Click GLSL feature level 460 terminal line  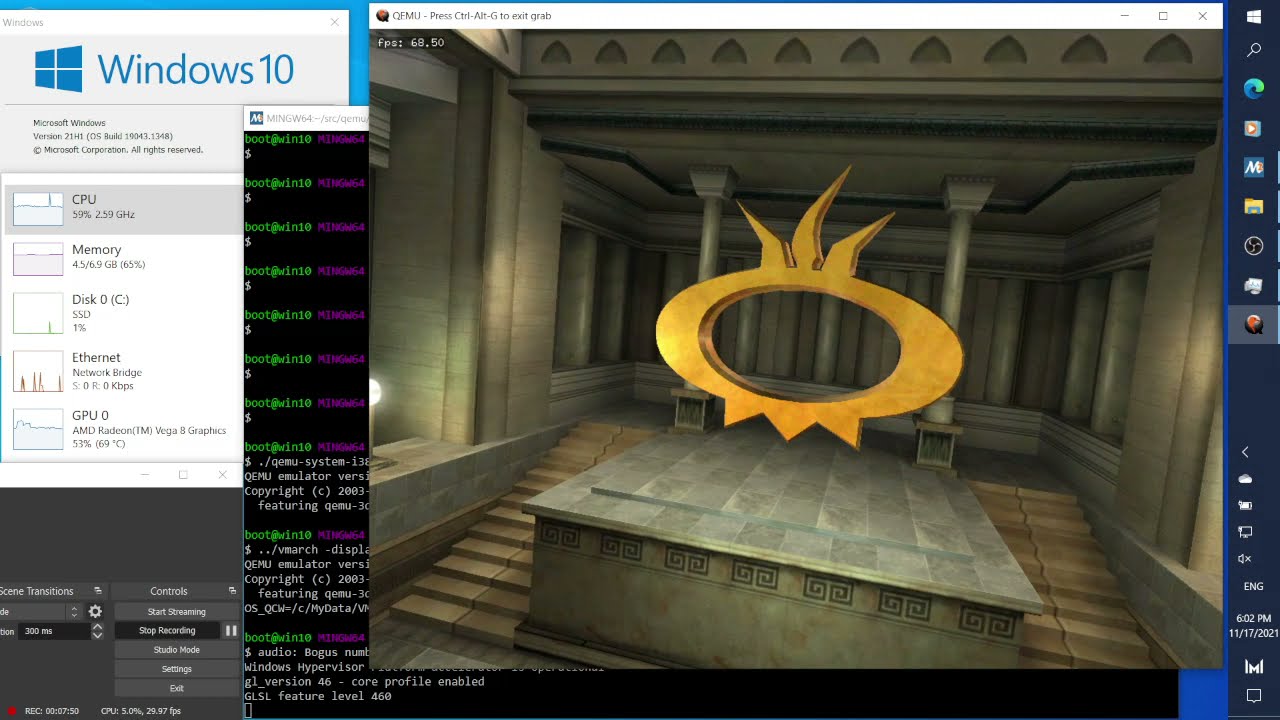(318, 696)
